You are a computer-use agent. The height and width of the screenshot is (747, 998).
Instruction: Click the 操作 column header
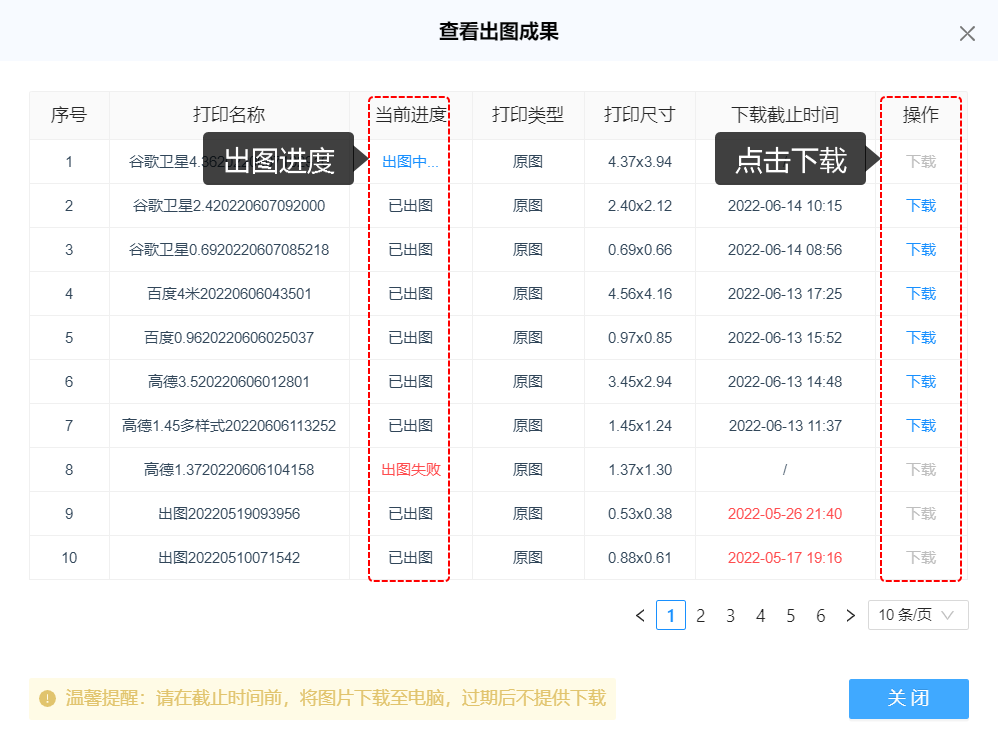point(920,115)
